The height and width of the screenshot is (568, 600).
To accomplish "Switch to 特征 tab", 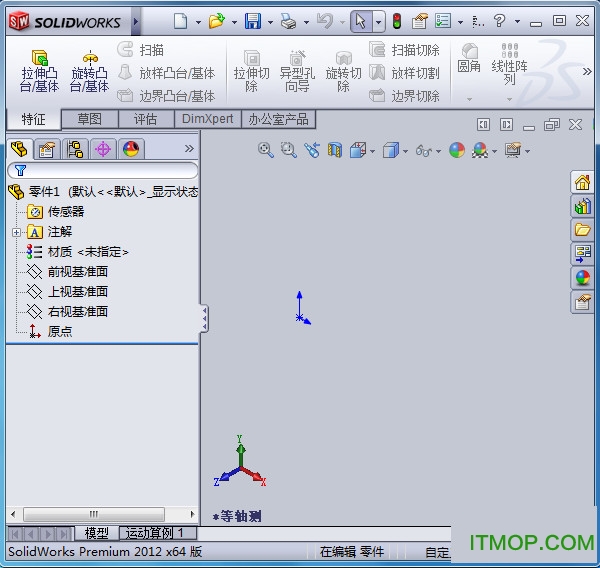I will (x=34, y=119).
